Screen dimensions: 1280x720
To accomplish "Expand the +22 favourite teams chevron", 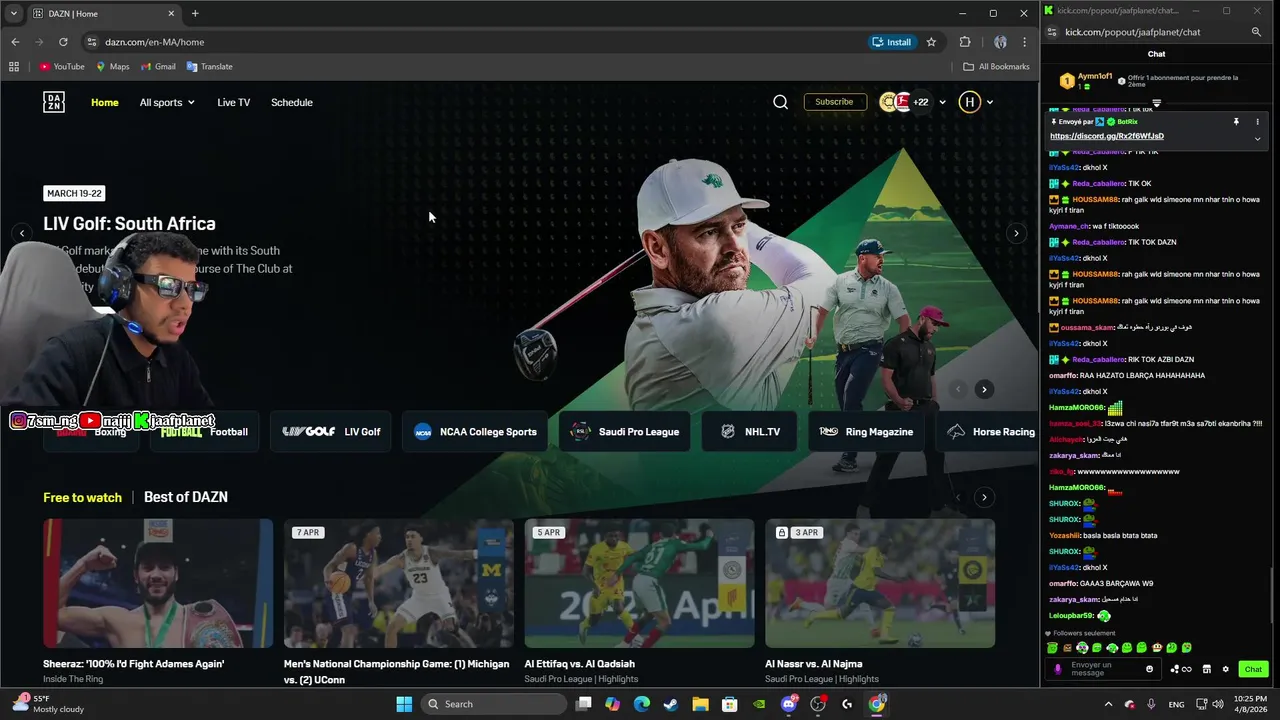I will [x=942, y=102].
